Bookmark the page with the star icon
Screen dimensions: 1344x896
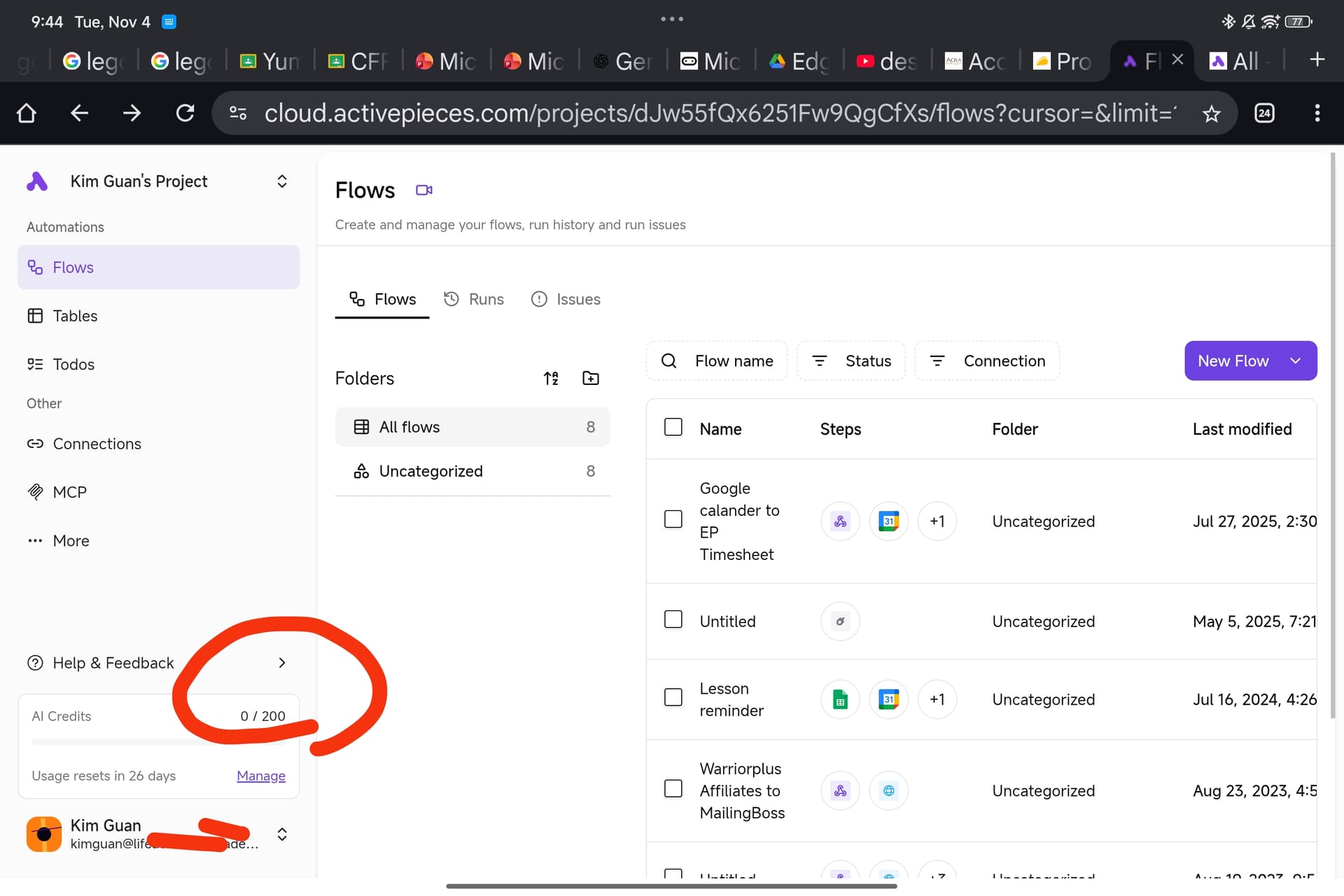point(1211,113)
